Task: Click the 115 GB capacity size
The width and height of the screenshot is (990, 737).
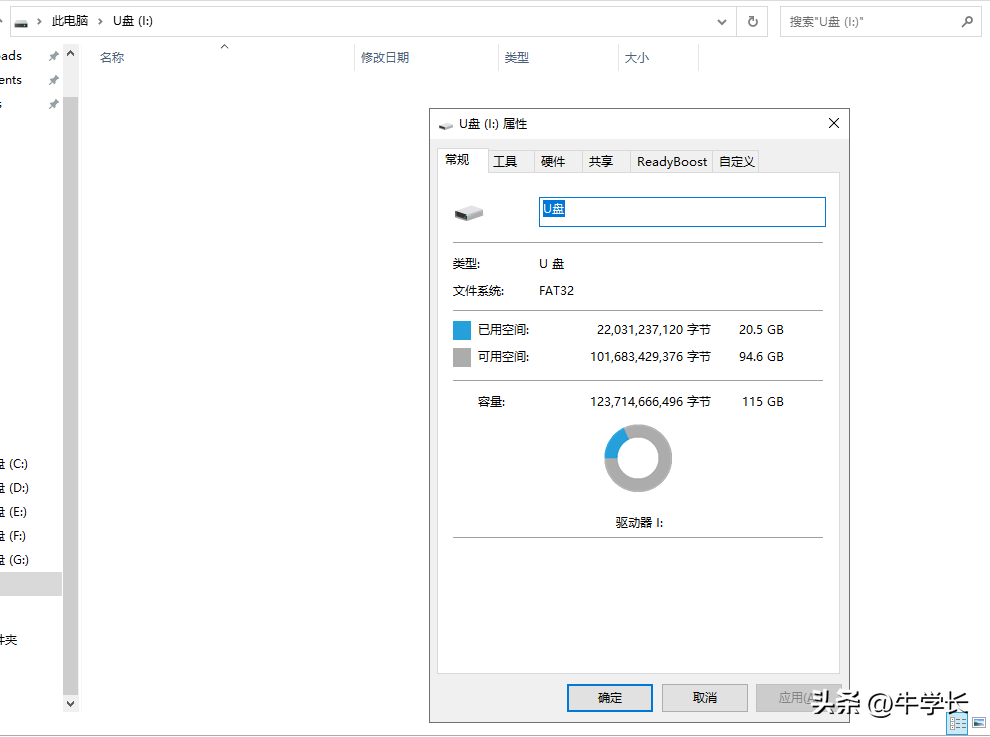Action: pos(763,402)
